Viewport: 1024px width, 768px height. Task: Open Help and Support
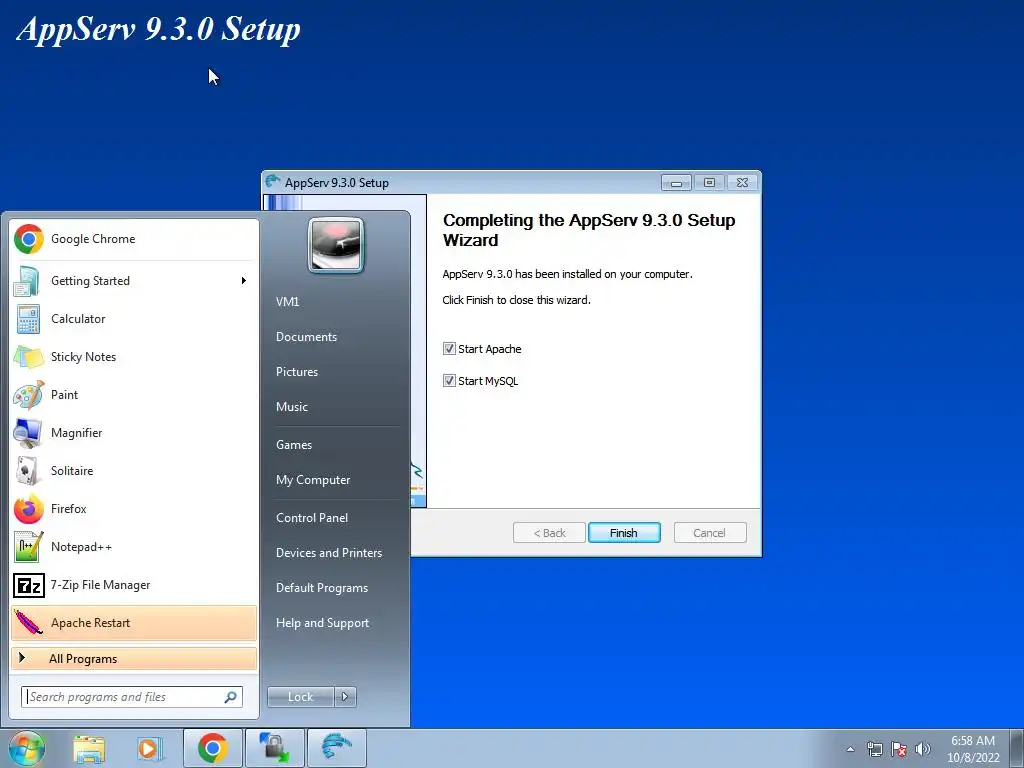(x=322, y=623)
